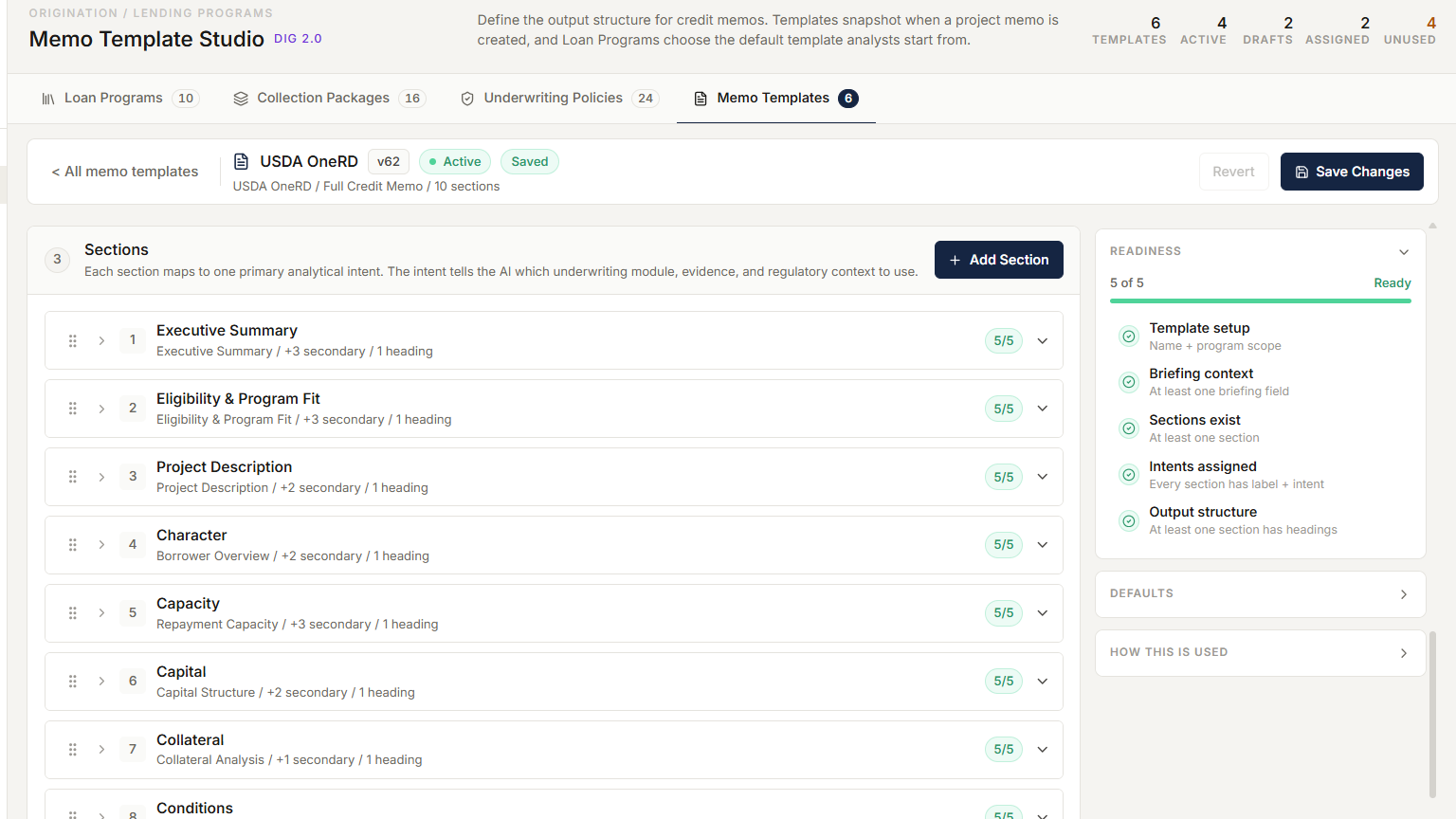Switch to Underwriting Policies tab
Viewport: 1456px width, 819px height.
(x=559, y=98)
